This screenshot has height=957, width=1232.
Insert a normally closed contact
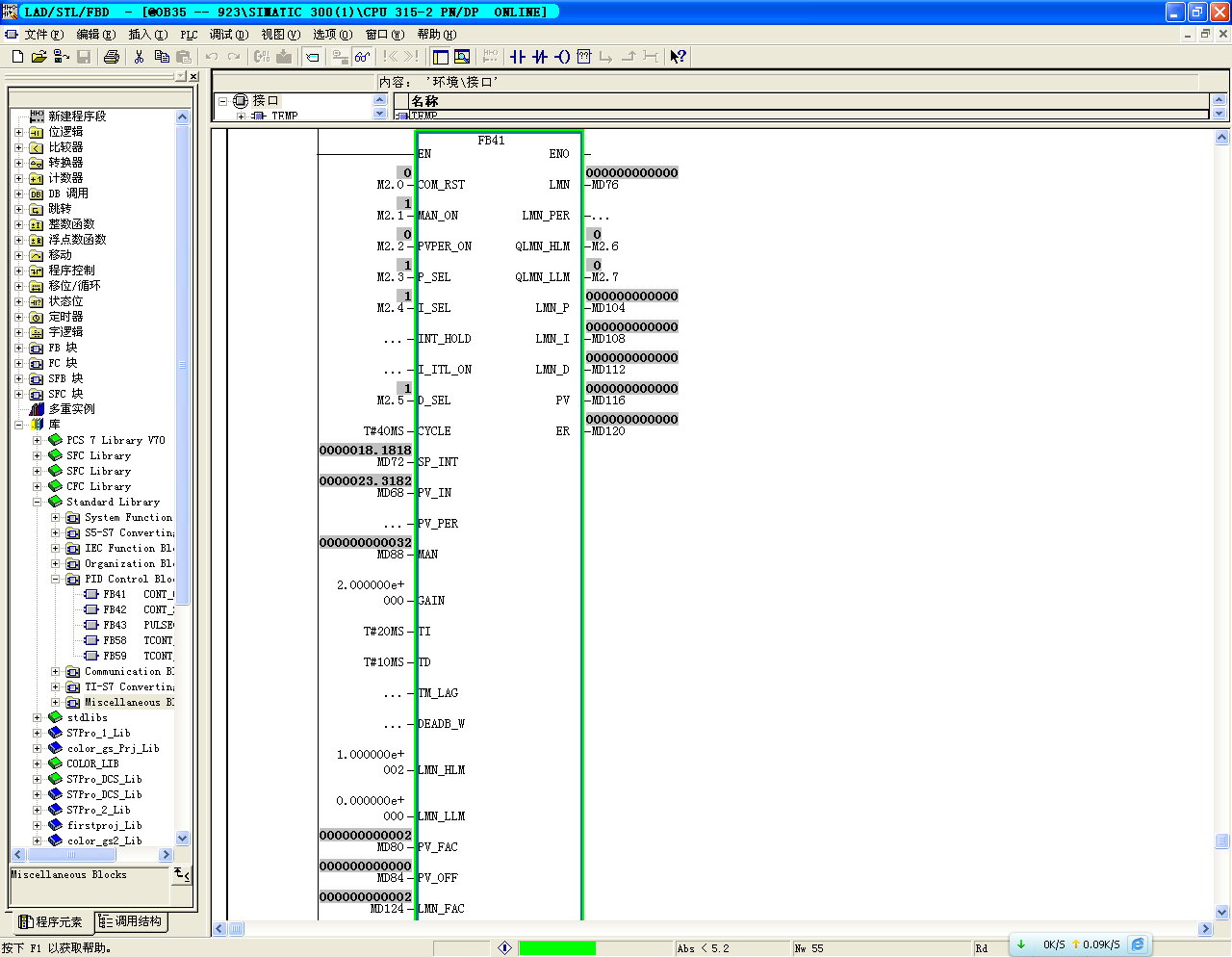pos(540,57)
